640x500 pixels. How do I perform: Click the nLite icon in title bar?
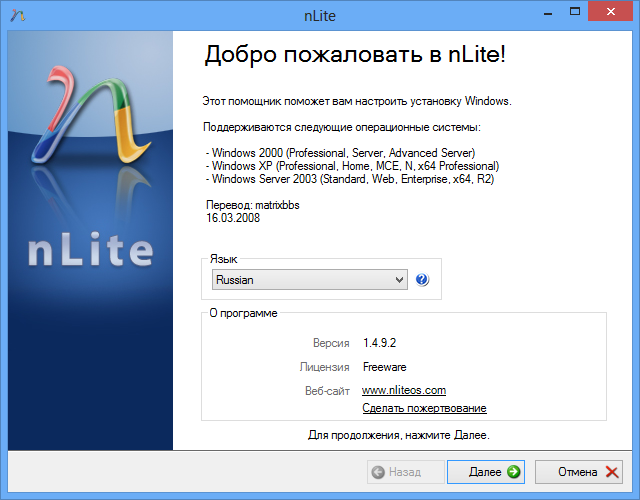coord(18,15)
